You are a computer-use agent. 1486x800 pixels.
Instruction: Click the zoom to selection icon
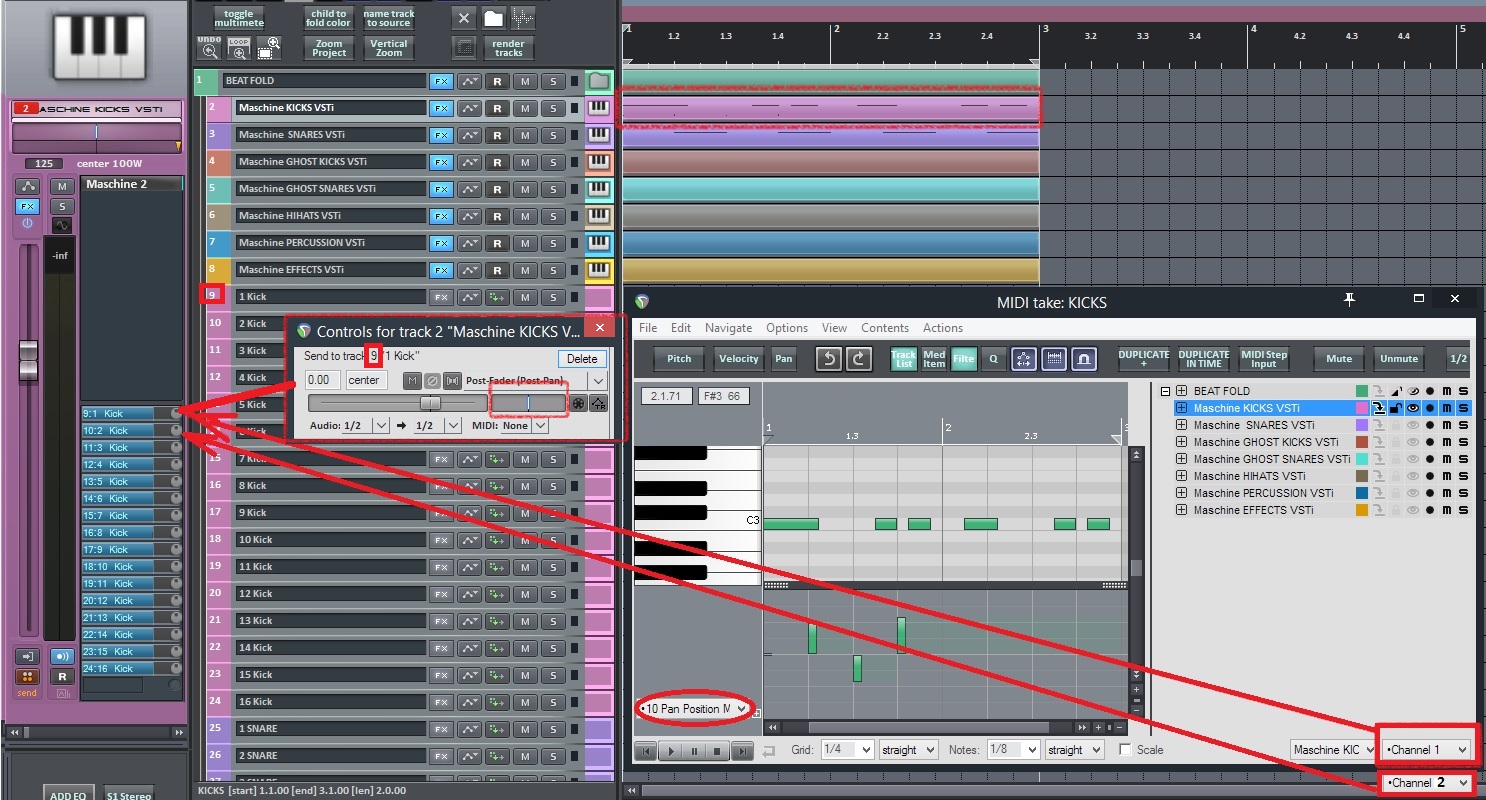(269, 46)
